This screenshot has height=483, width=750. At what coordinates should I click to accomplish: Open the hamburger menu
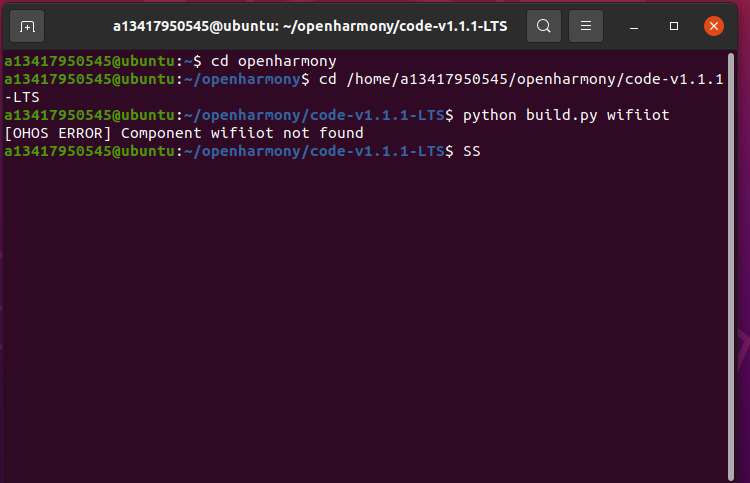coord(587,26)
